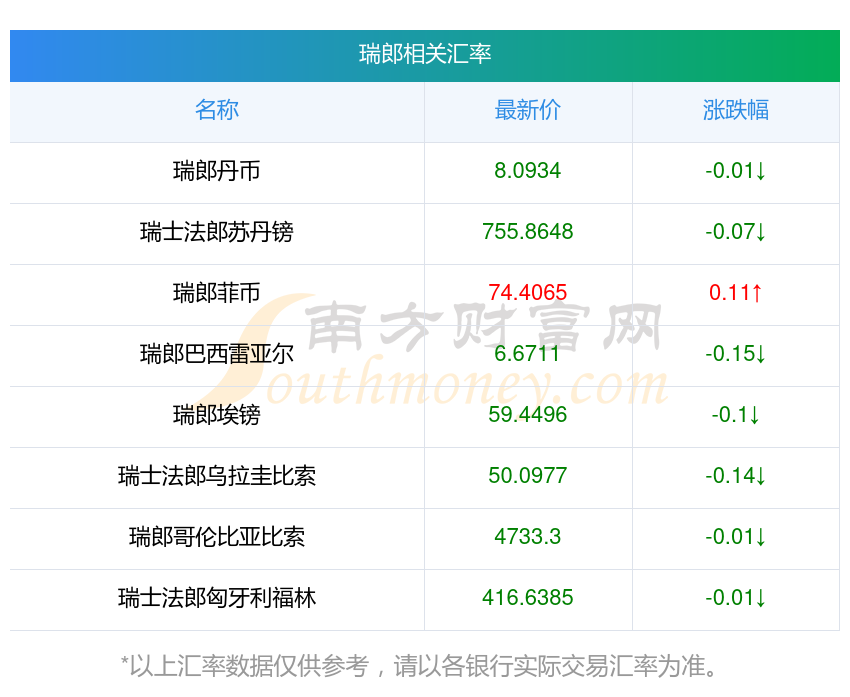Viewport: 850px width, 697px height.
Task: Click the -0.14 down-arrow change indicator
Action: pyautogui.click(x=736, y=476)
